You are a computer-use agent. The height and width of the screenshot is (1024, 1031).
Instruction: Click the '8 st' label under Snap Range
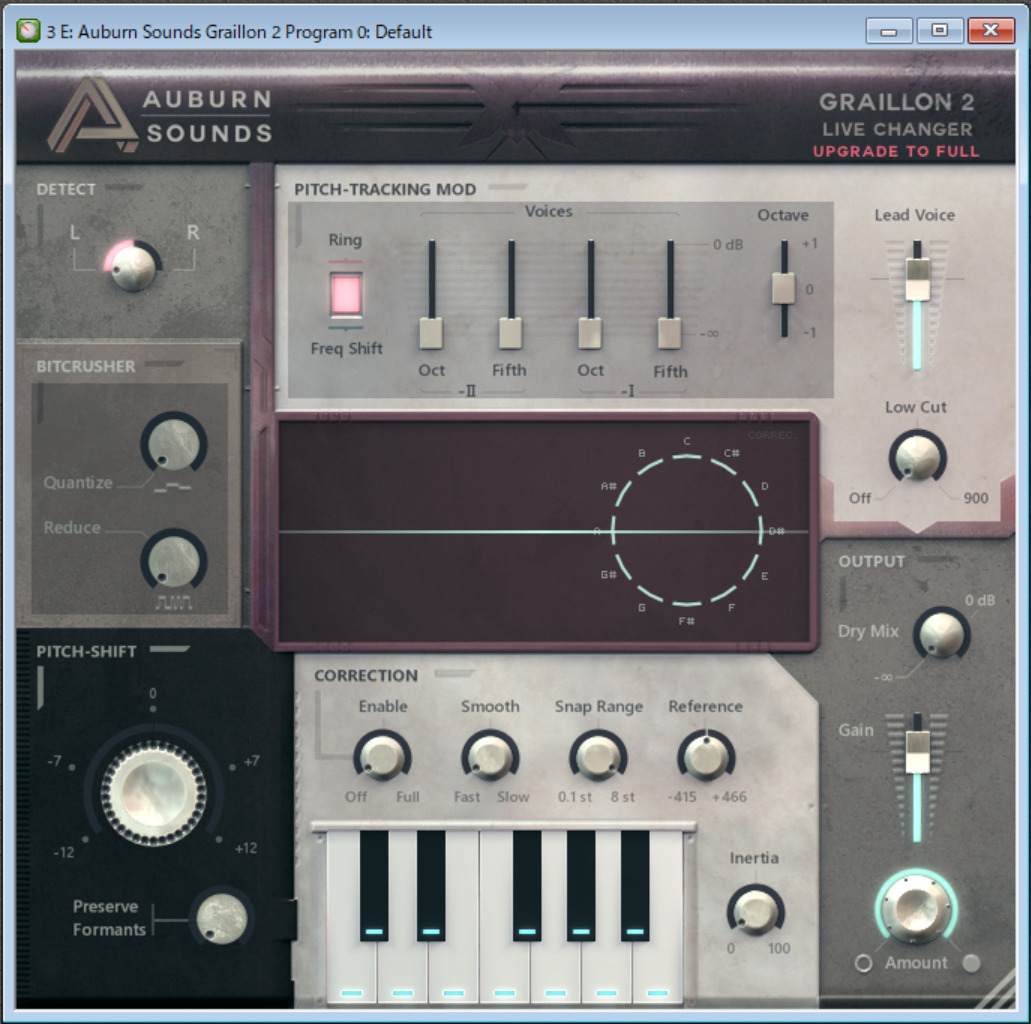coord(622,796)
